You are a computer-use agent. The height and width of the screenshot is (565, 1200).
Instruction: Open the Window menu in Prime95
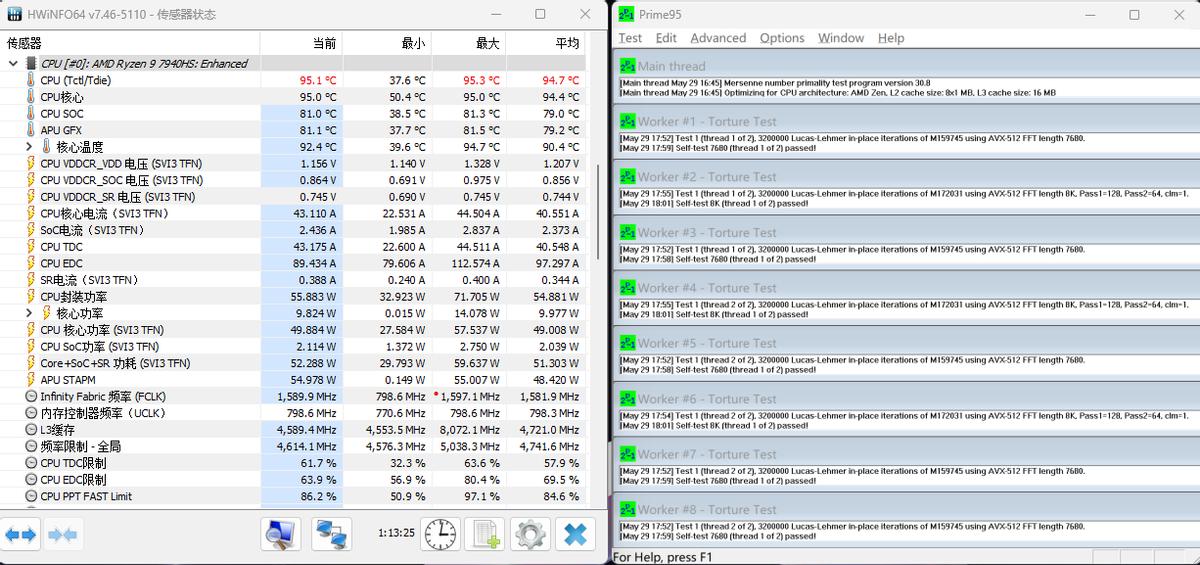[841, 38]
